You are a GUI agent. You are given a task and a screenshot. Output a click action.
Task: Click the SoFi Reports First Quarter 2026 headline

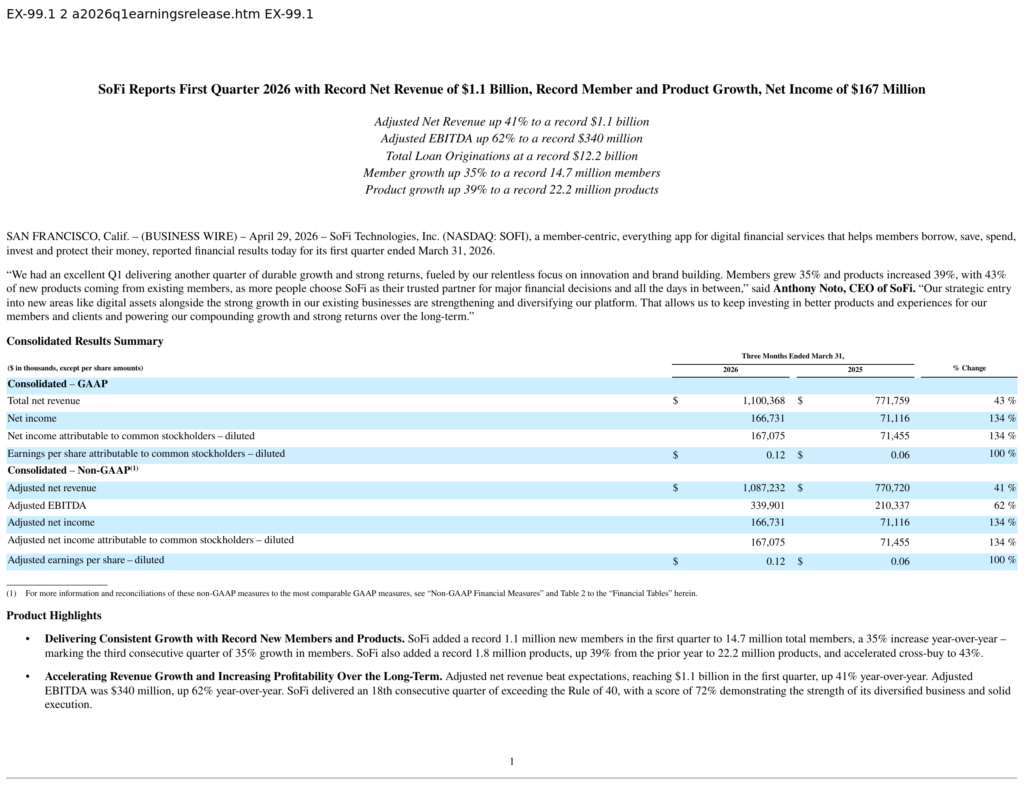(x=511, y=89)
